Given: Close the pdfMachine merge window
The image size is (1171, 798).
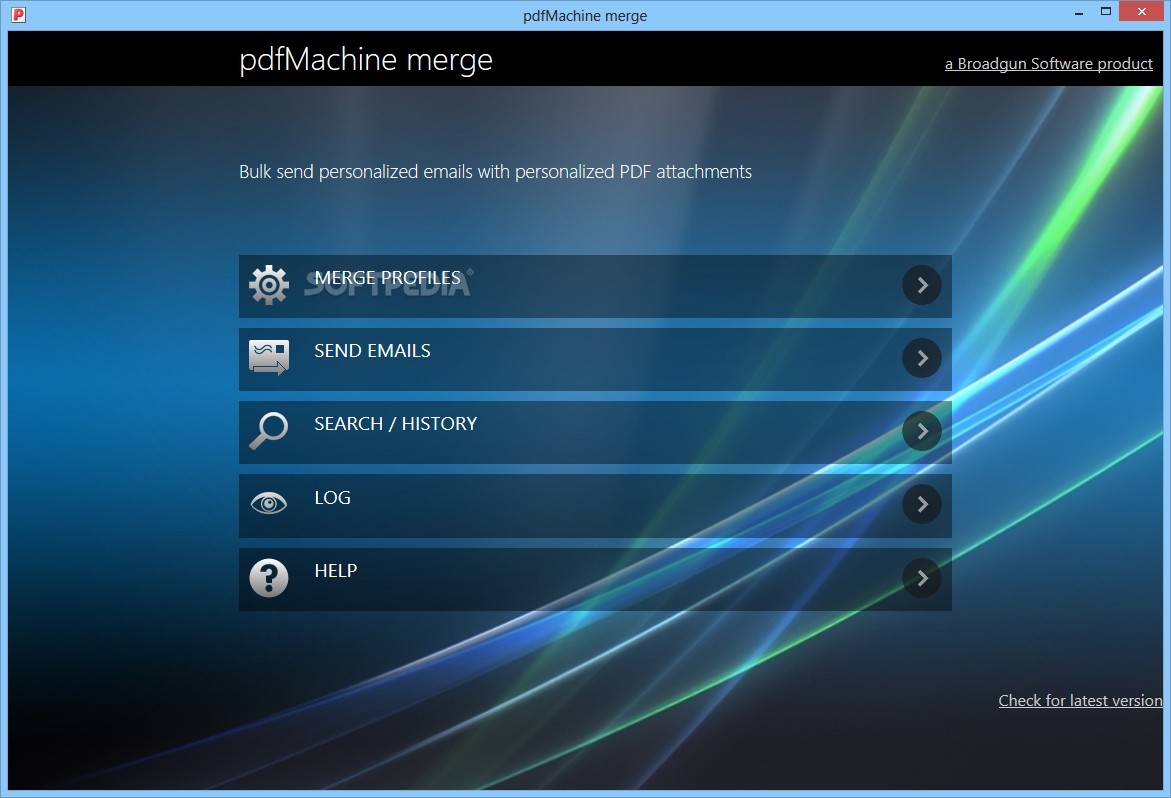Looking at the screenshot, I should click(x=1141, y=11).
